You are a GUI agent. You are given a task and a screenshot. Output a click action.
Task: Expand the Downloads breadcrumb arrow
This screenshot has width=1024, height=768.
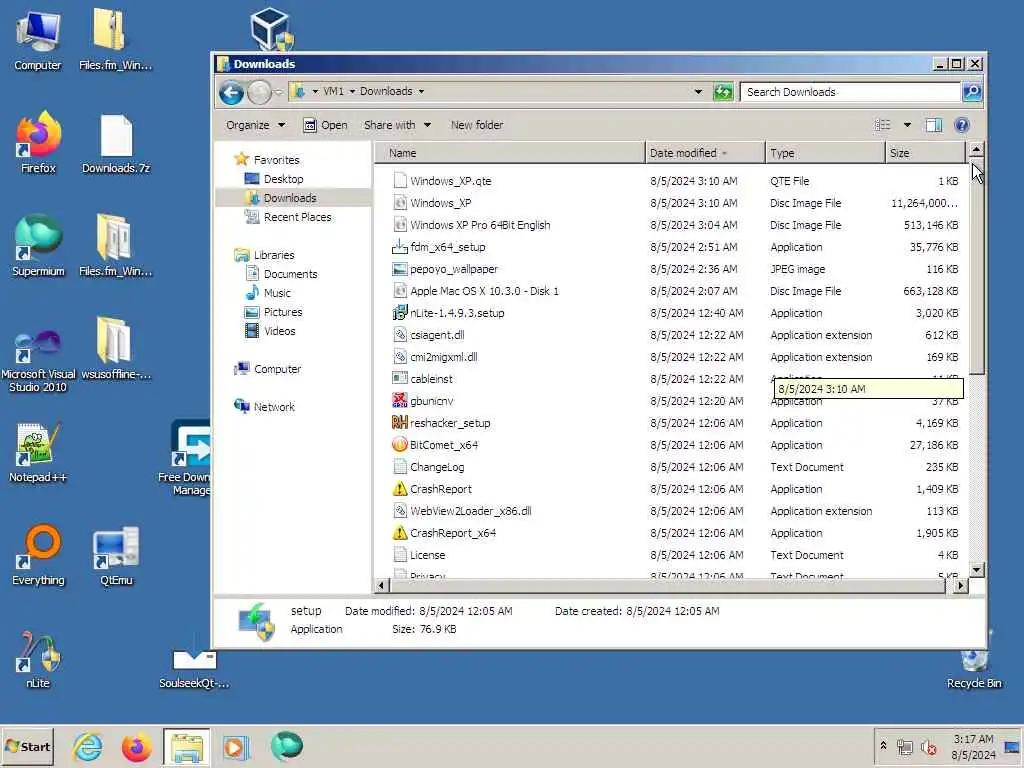(x=421, y=91)
